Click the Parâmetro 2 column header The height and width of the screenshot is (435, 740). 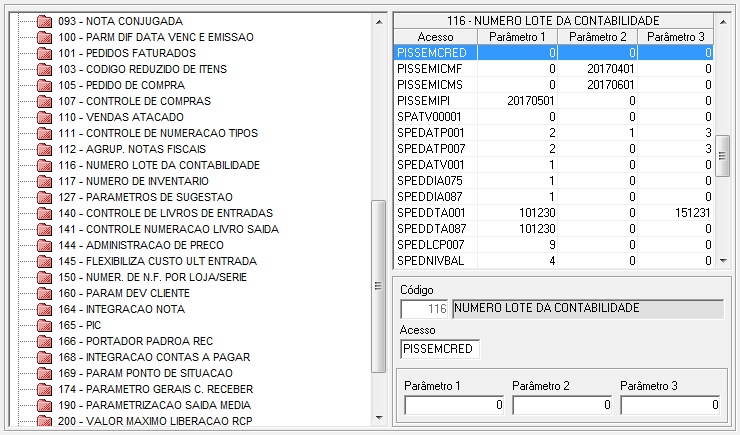(596, 36)
